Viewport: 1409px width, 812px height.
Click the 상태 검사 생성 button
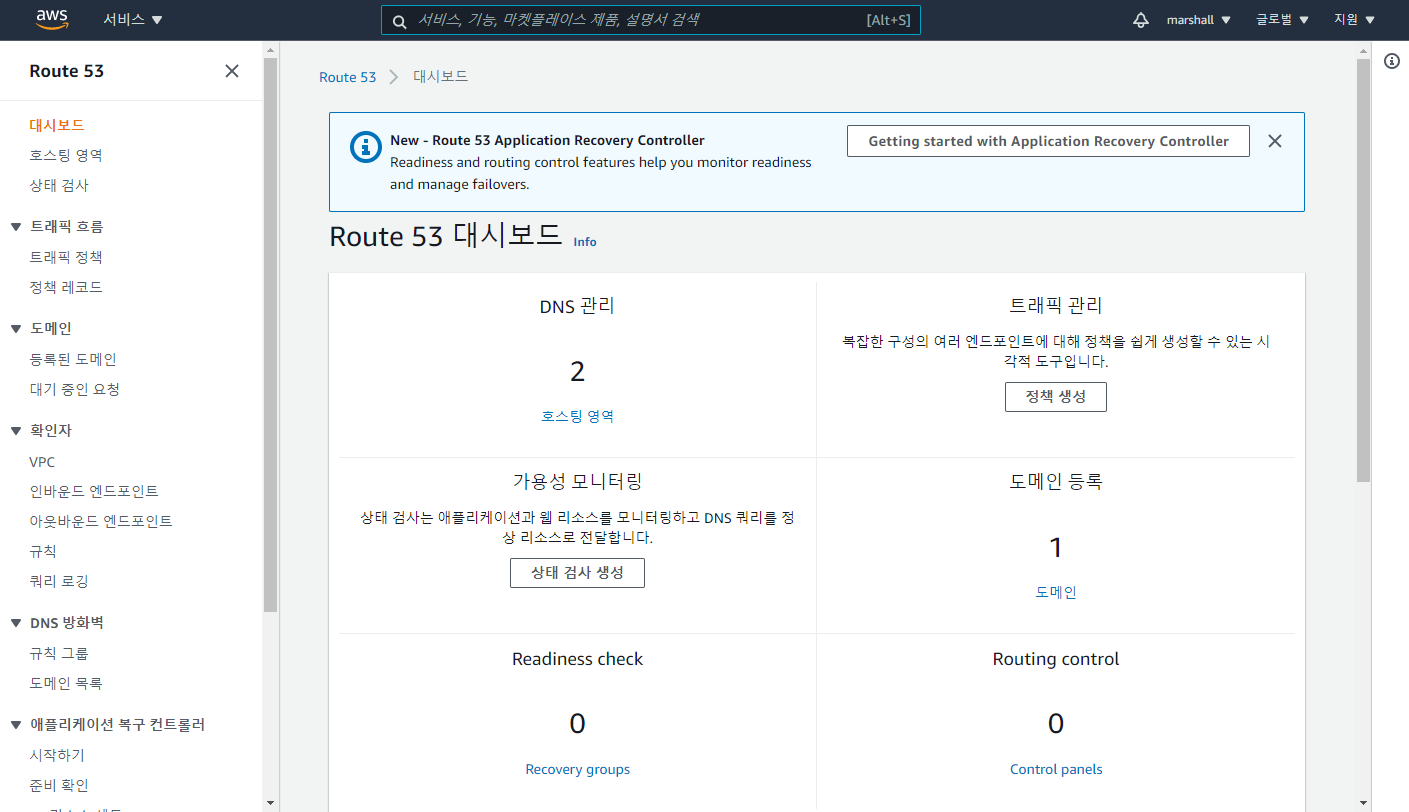pyautogui.click(x=577, y=573)
